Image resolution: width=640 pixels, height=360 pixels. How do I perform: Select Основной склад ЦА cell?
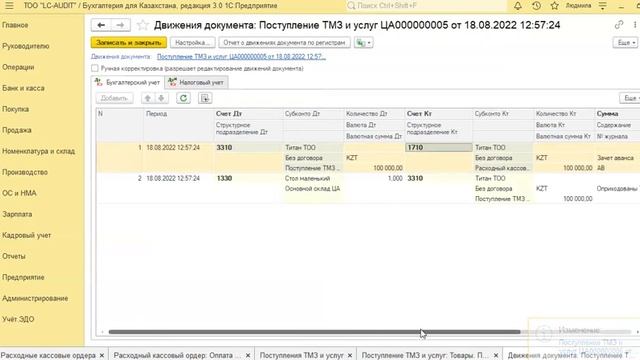[313, 189]
